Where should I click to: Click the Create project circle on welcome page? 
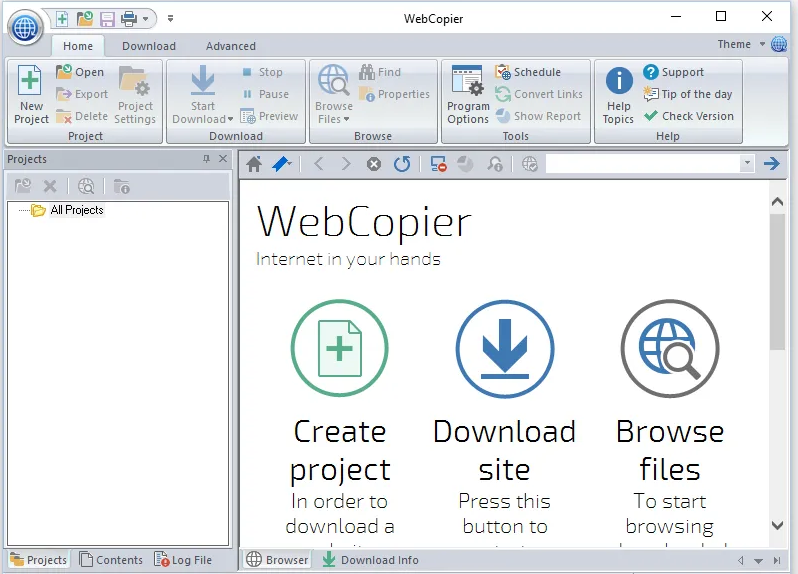tap(339, 348)
